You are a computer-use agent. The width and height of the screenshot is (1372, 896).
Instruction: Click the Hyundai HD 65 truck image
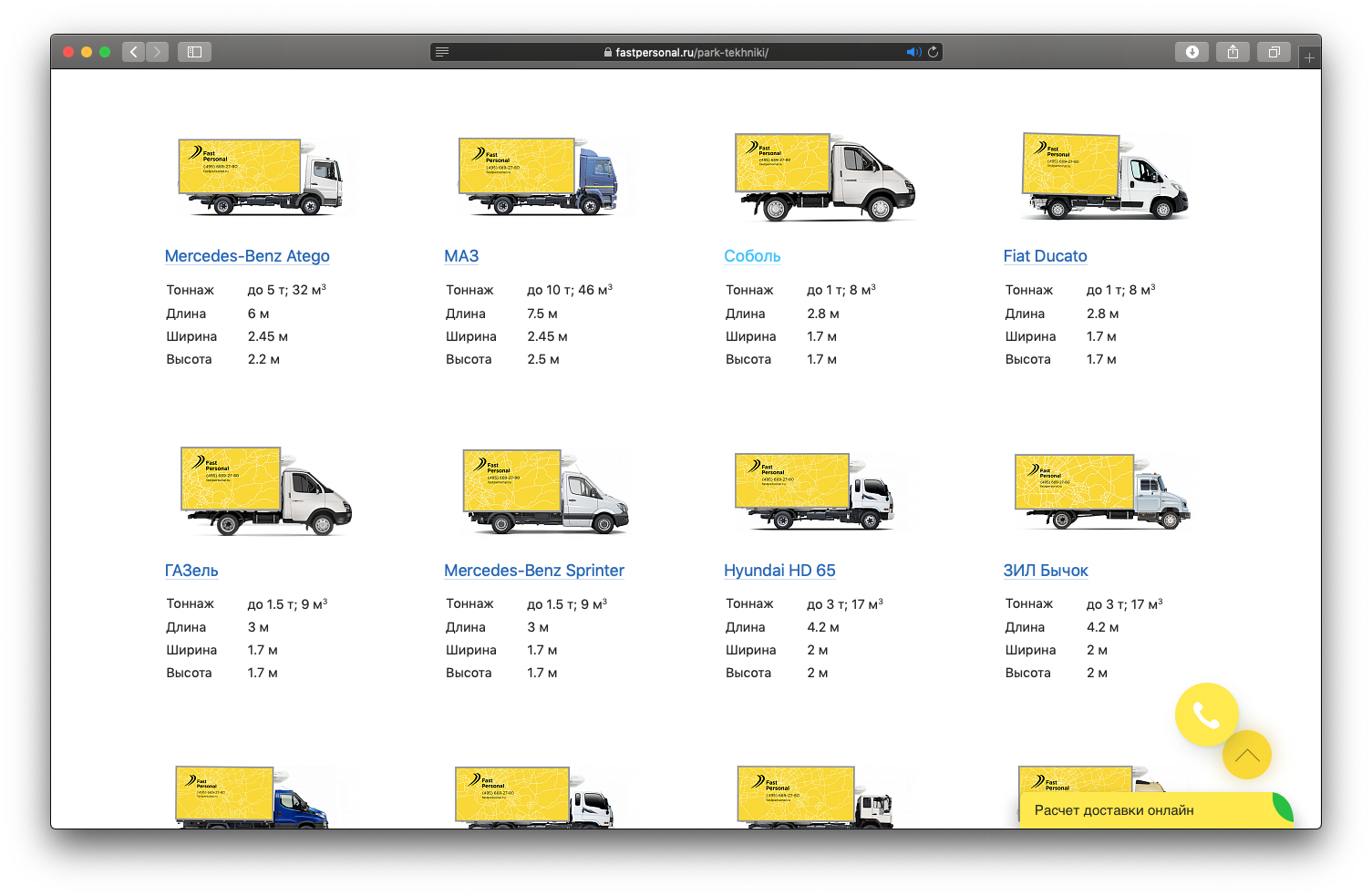[x=815, y=490]
